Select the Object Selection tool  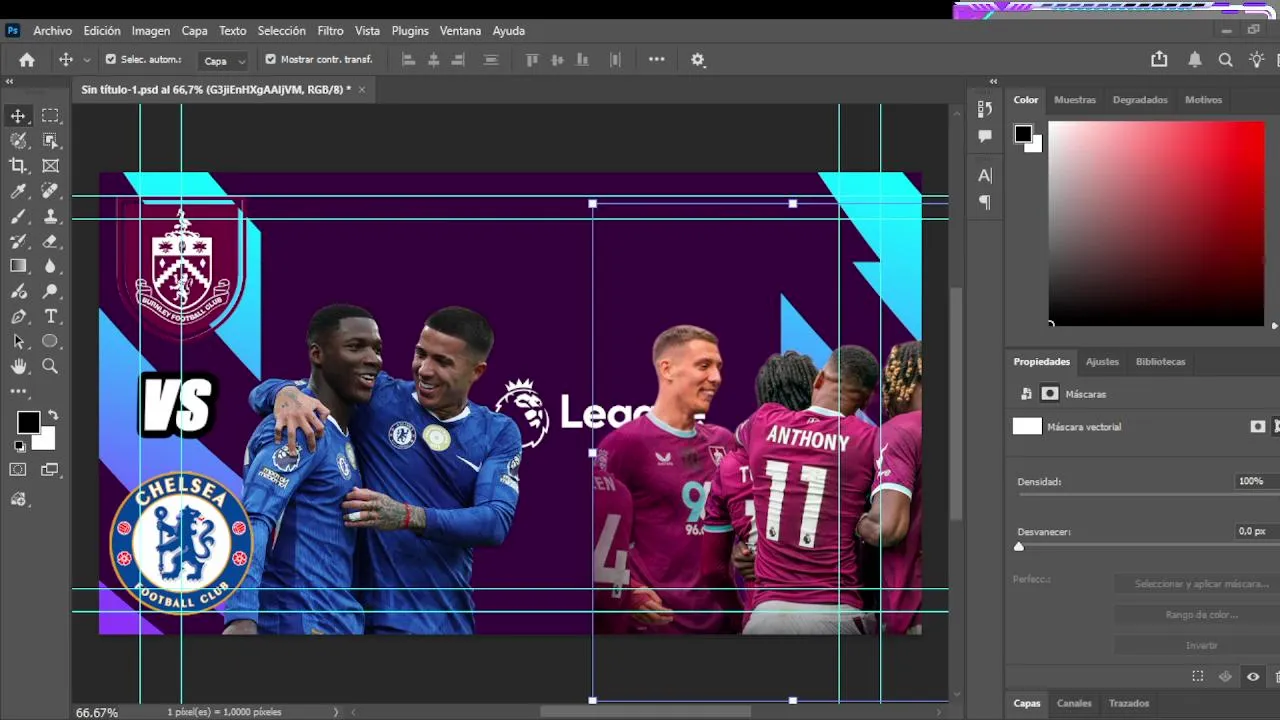pos(50,141)
